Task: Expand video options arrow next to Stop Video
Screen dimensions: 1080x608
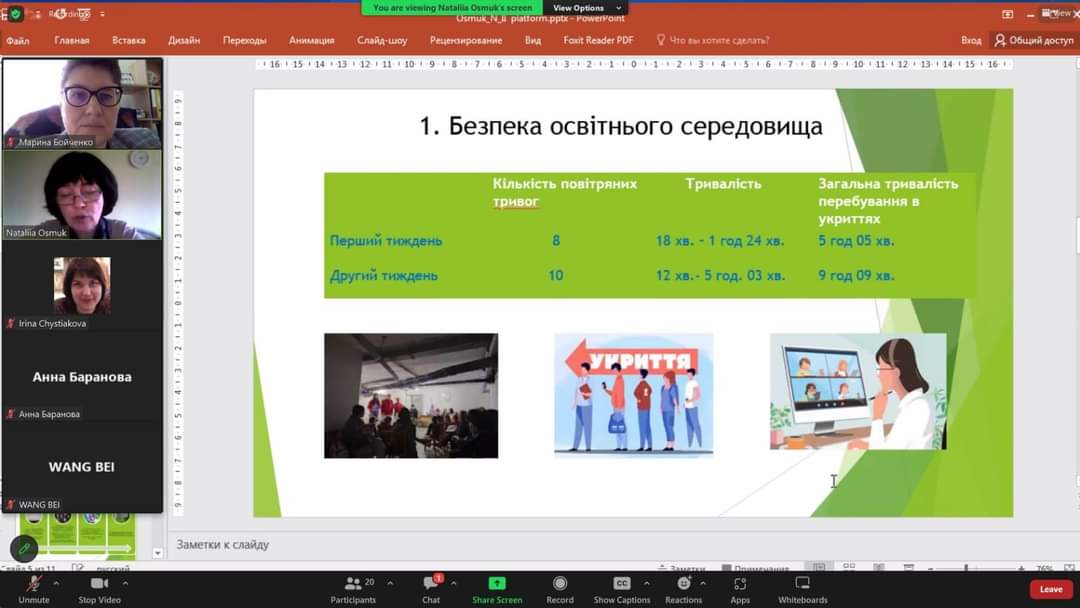Action: [x=125, y=583]
